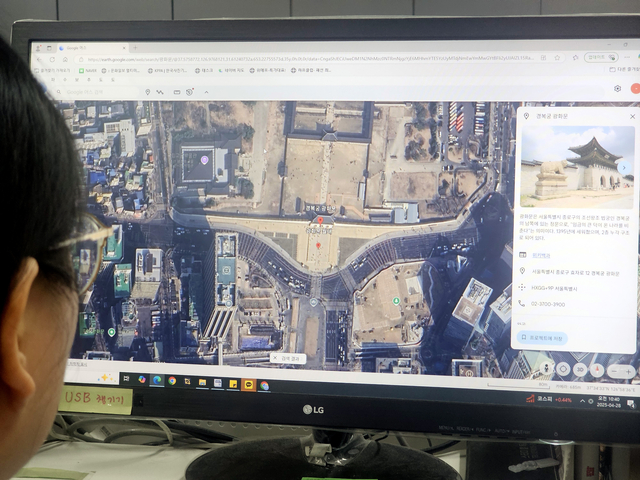Close the Gyeongbokgung info panel
This screenshot has height=480, width=640.
tap(632, 116)
